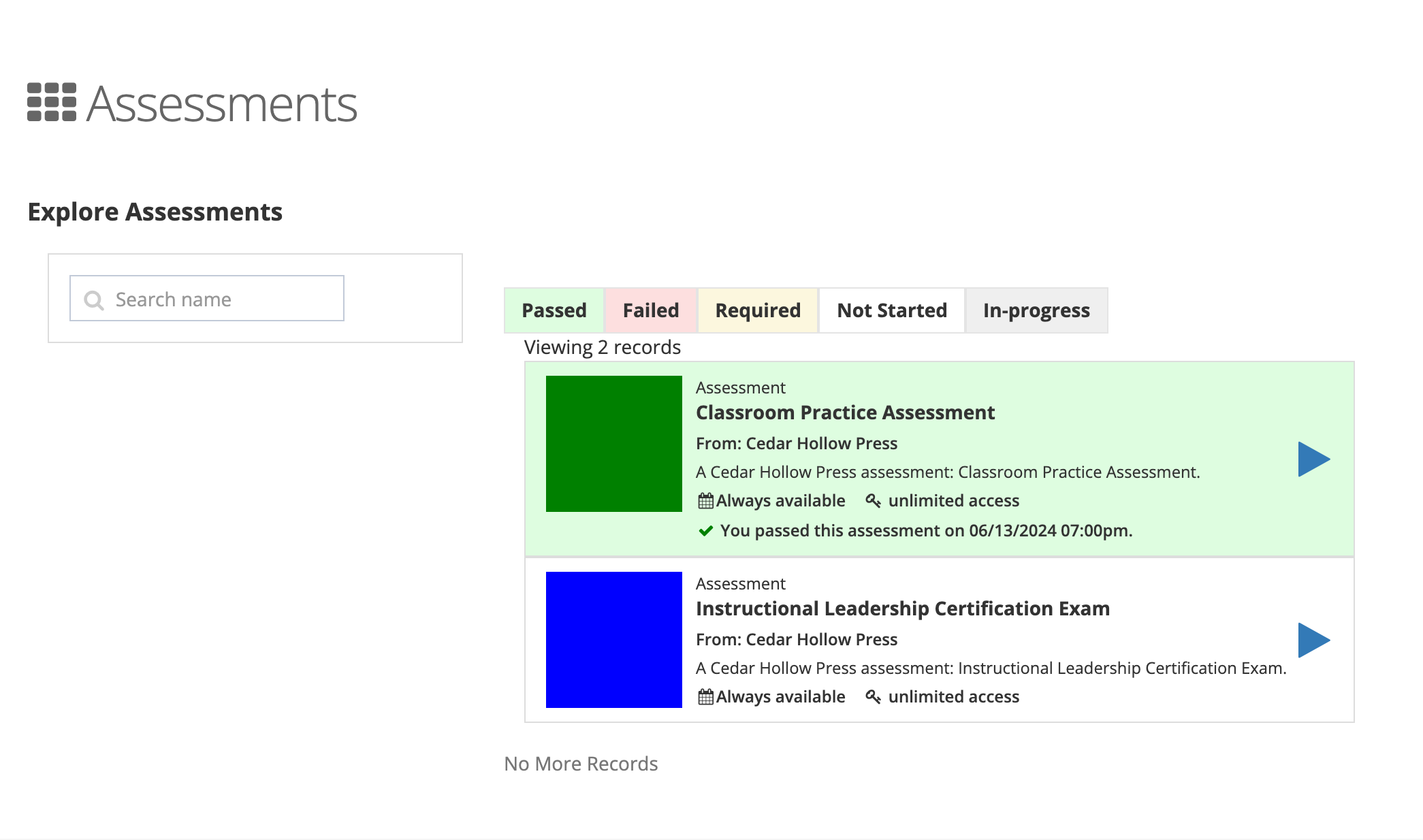Filter by Failed assessments
The height and width of the screenshot is (840, 1423).
651,310
